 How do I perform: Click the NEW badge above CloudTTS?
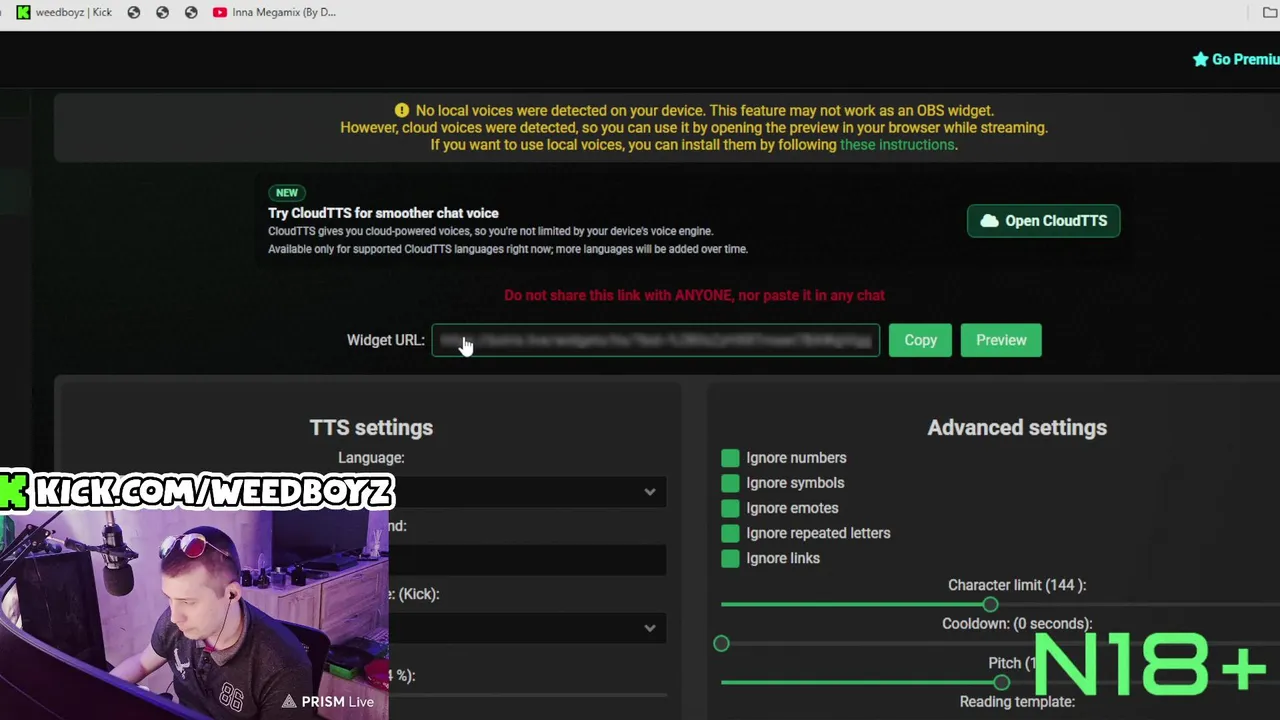[287, 193]
